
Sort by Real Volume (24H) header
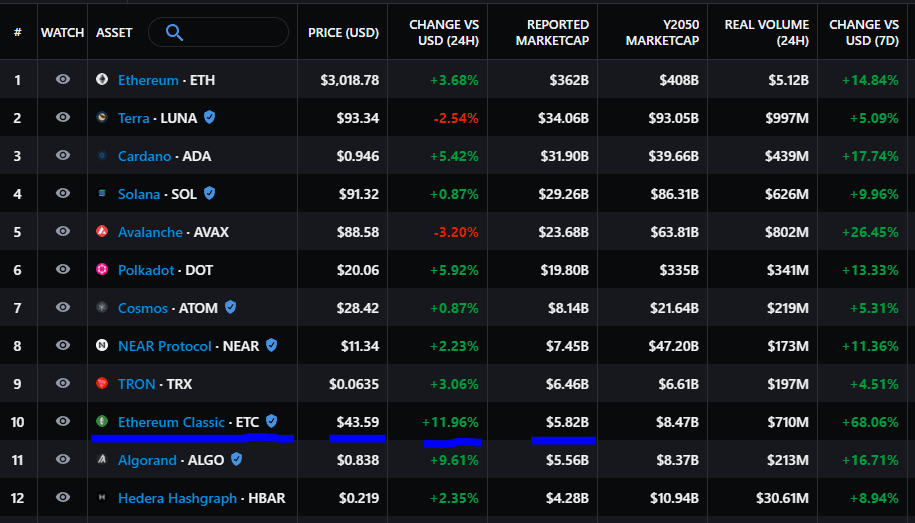click(767, 33)
